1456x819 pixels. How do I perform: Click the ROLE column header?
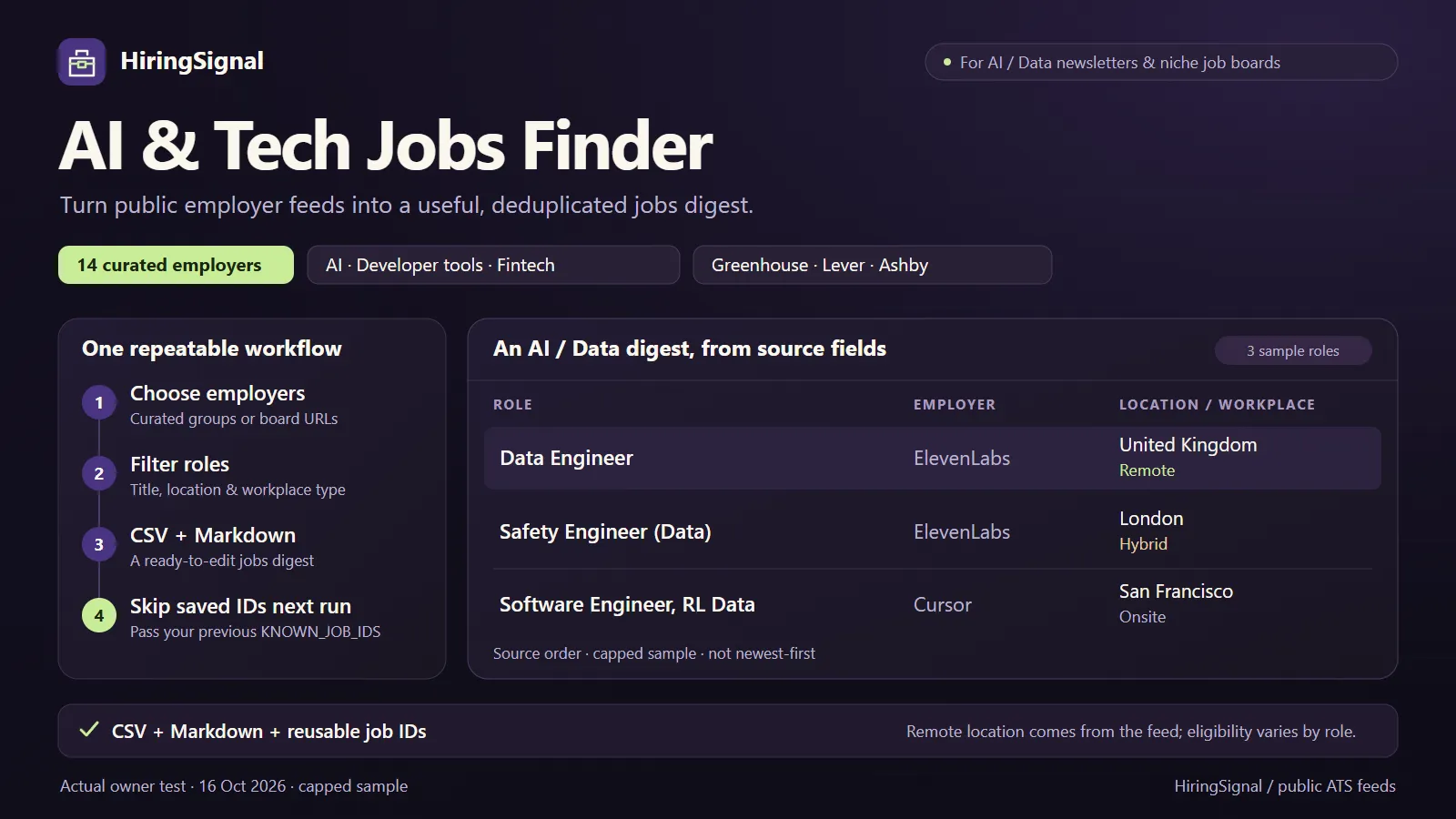point(512,405)
